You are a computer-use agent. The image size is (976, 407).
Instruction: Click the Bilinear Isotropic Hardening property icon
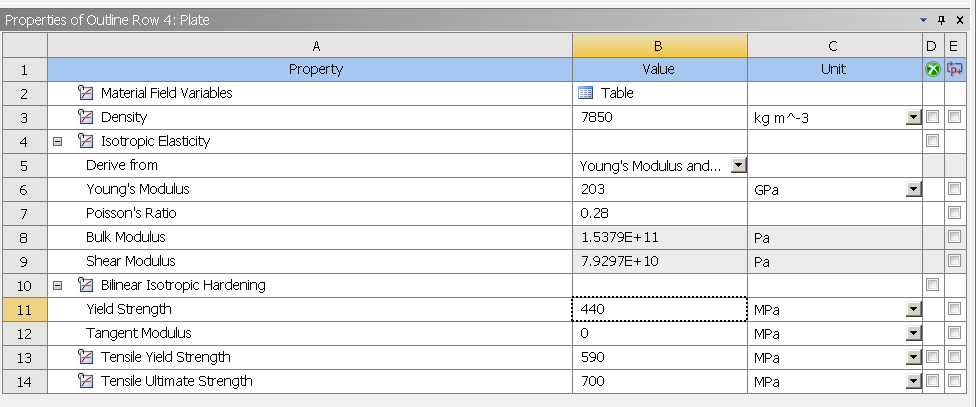[x=85, y=284]
